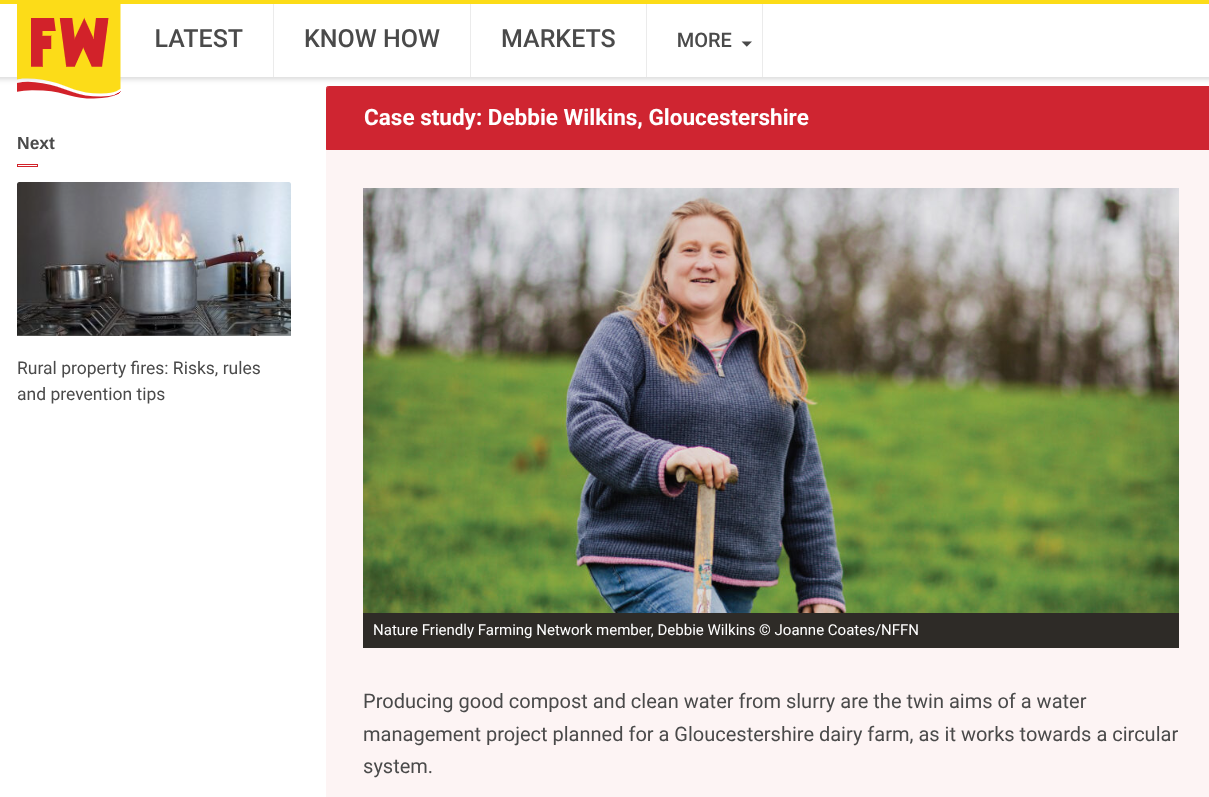Click the Debbie Wilkins case study photo
1209x797 pixels.
click(x=771, y=400)
